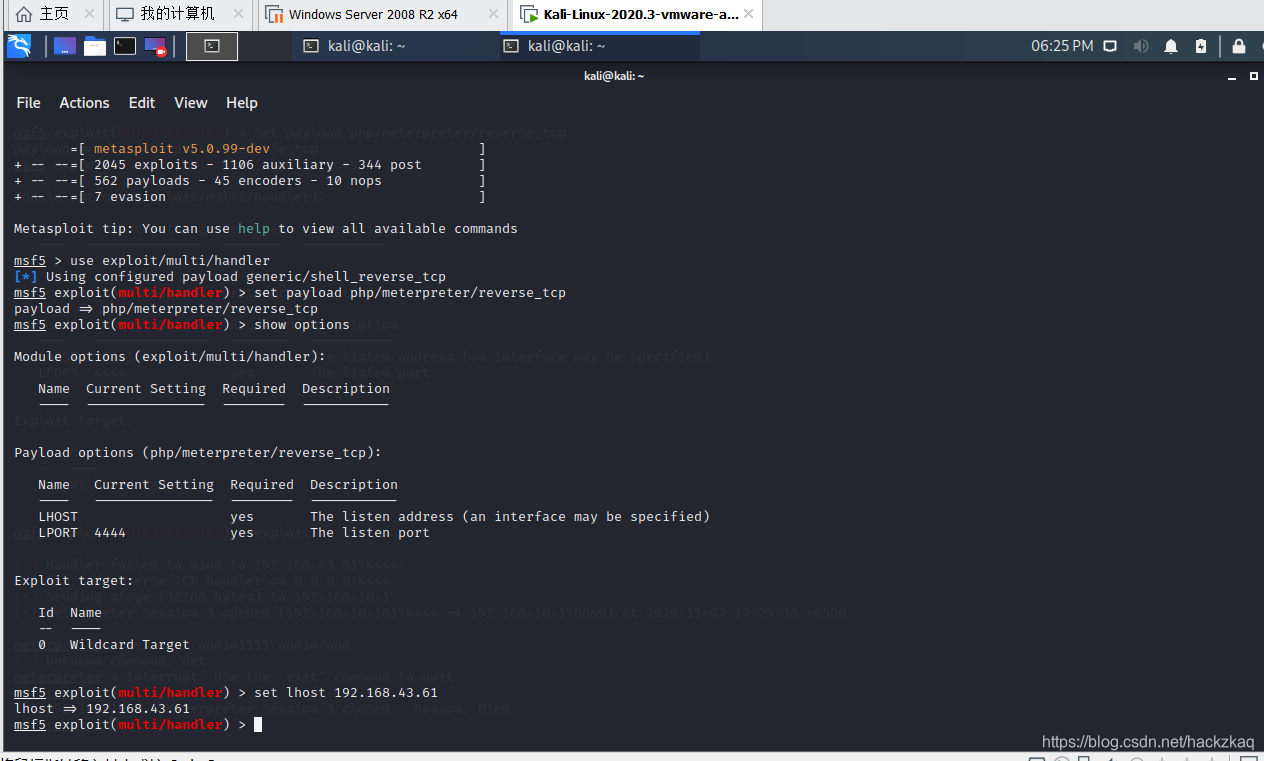Click 'lhost ⇒ 192.168.43.61' output line
Image resolution: width=1264 pixels, height=761 pixels.
pos(102,709)
